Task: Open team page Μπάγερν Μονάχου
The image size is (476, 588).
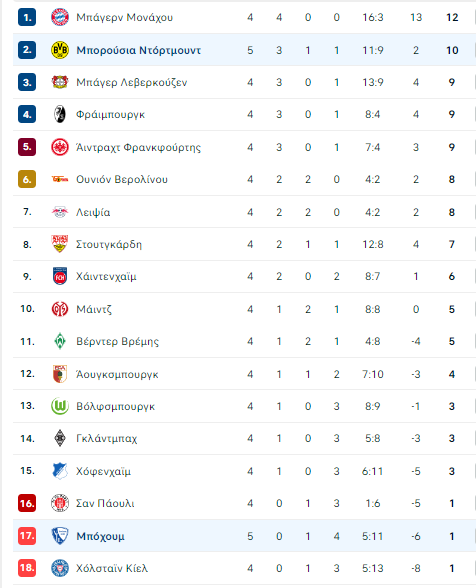Action: [125, 17]
